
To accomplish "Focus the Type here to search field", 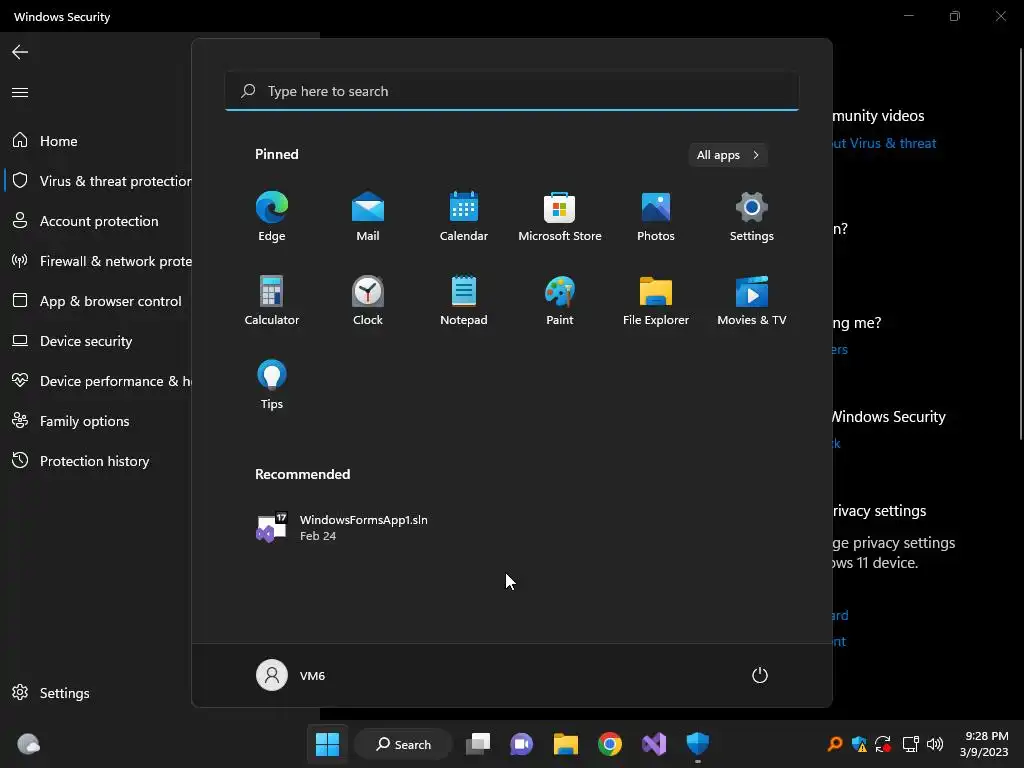I will tap(512, 91).
